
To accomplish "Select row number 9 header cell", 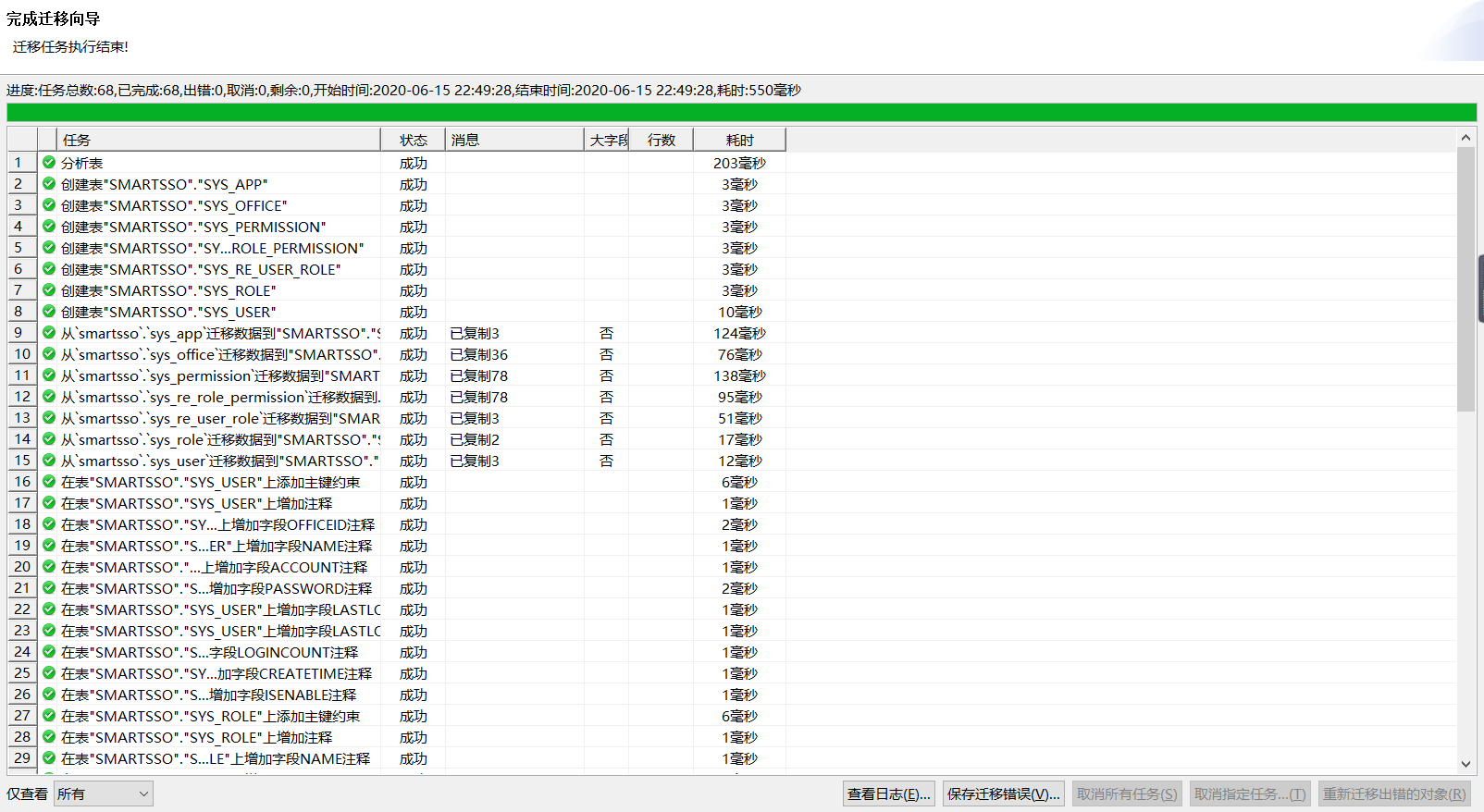I will point(22,333).
